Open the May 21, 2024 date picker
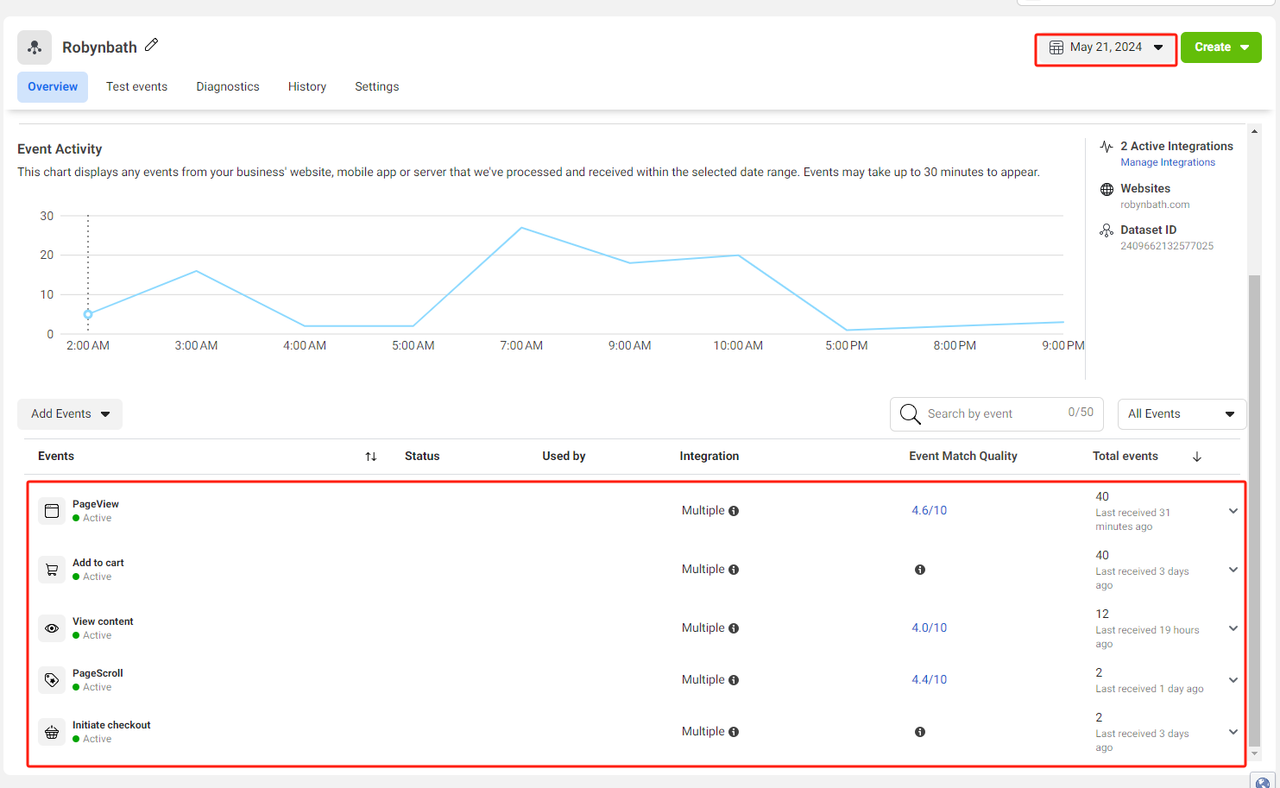1280x788 pixels. (x=1106, y=47)
